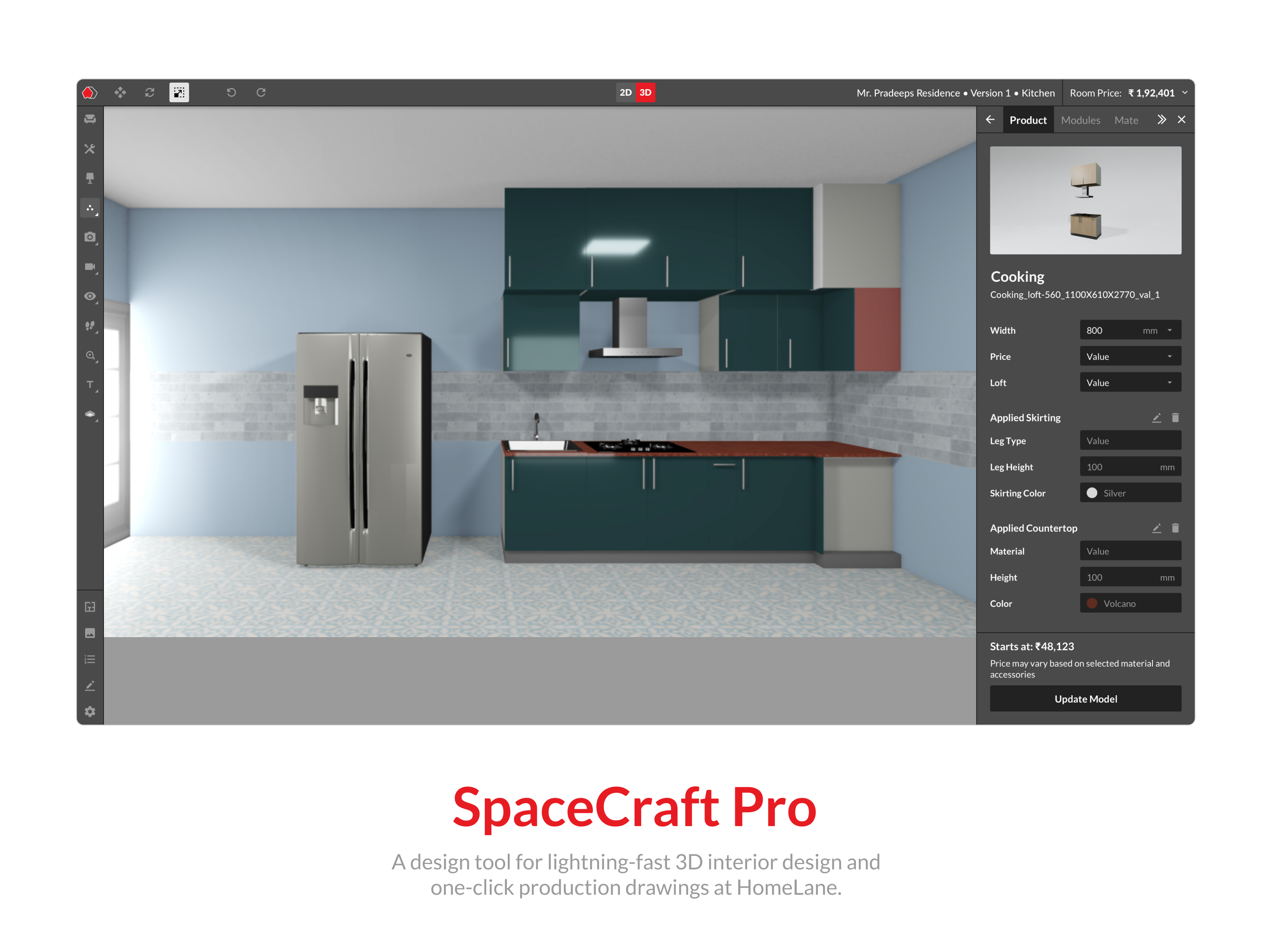Open the wrench-and-screwdriver tools panel
Viewport: 1270px width, 952px height.
point(90,148)
